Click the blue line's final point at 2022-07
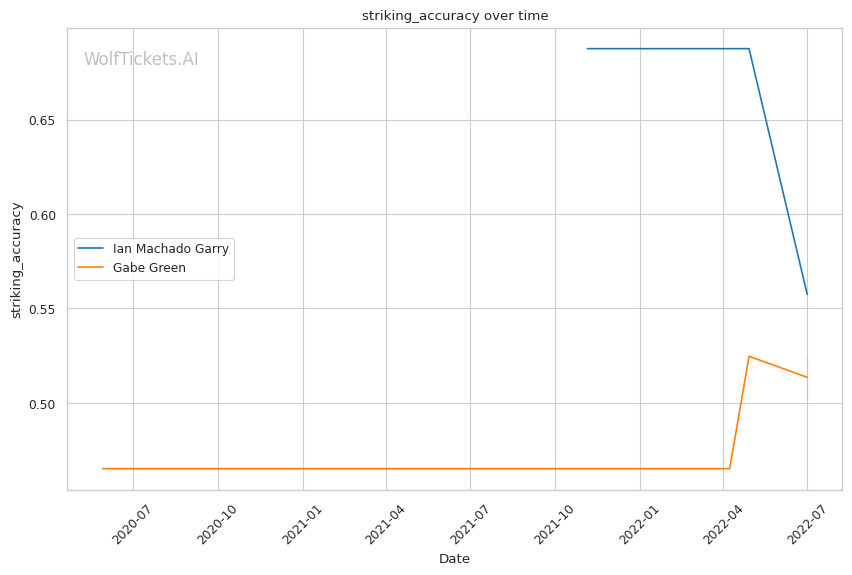 [x=807, y=294]
